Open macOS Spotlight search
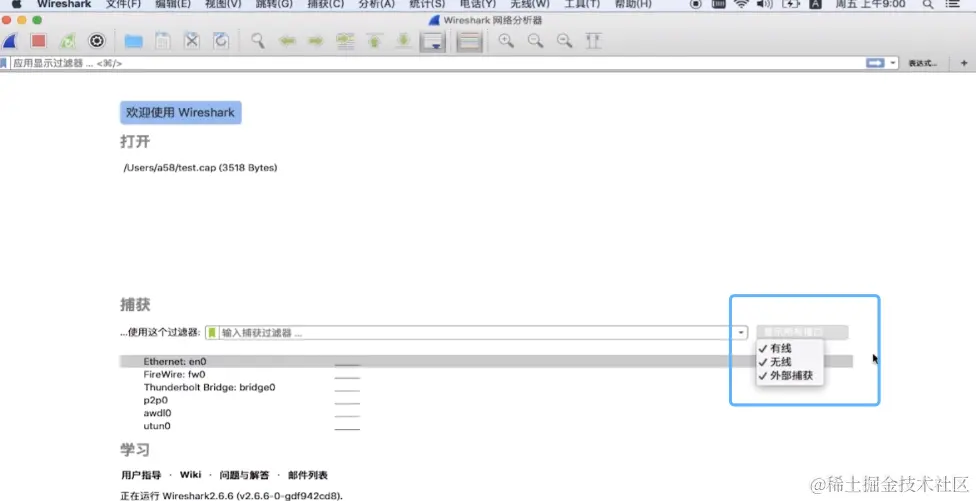976x501 pixels. click(927, 4)
